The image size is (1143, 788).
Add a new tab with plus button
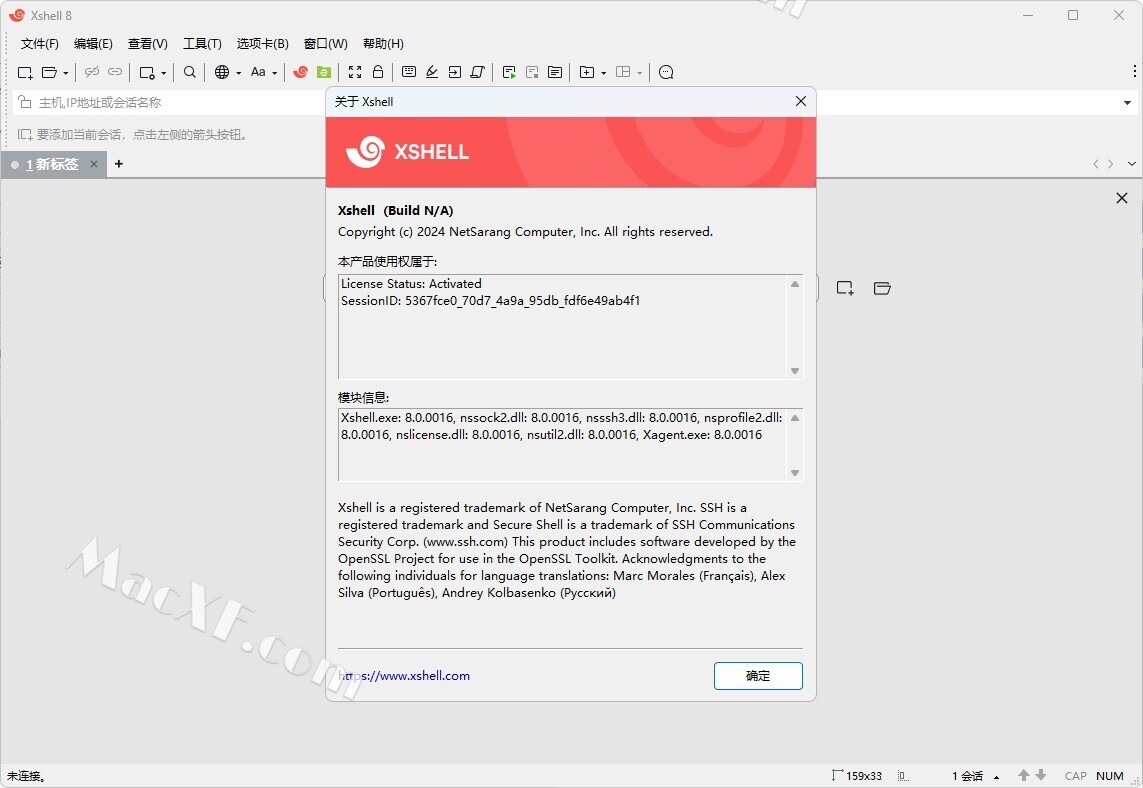coord(119,164)
